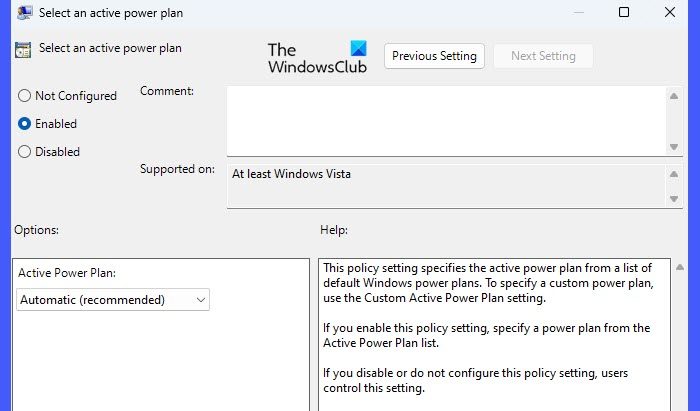
Task: Open the Active Power Plan dropdown
Action: (x=113, y=299)
